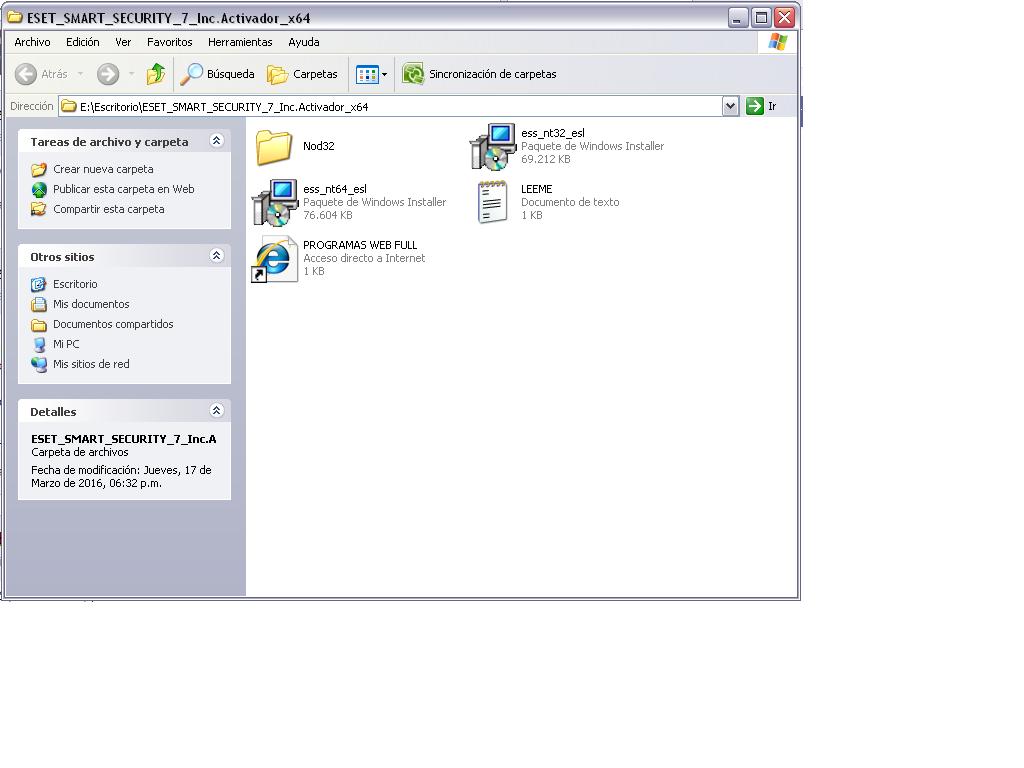
Task: Collapse the Detalles panel
Action: [217, 410]
